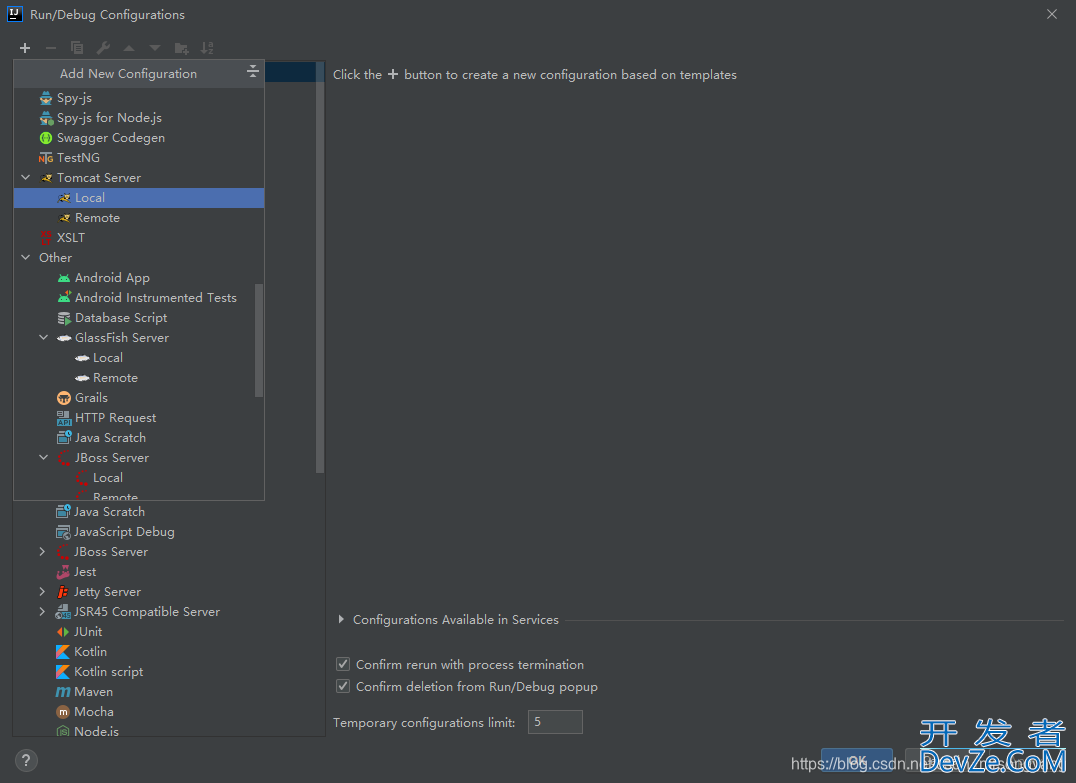
Task: Toggle Confirm rerun with process termination
Action: click(343, 664)
